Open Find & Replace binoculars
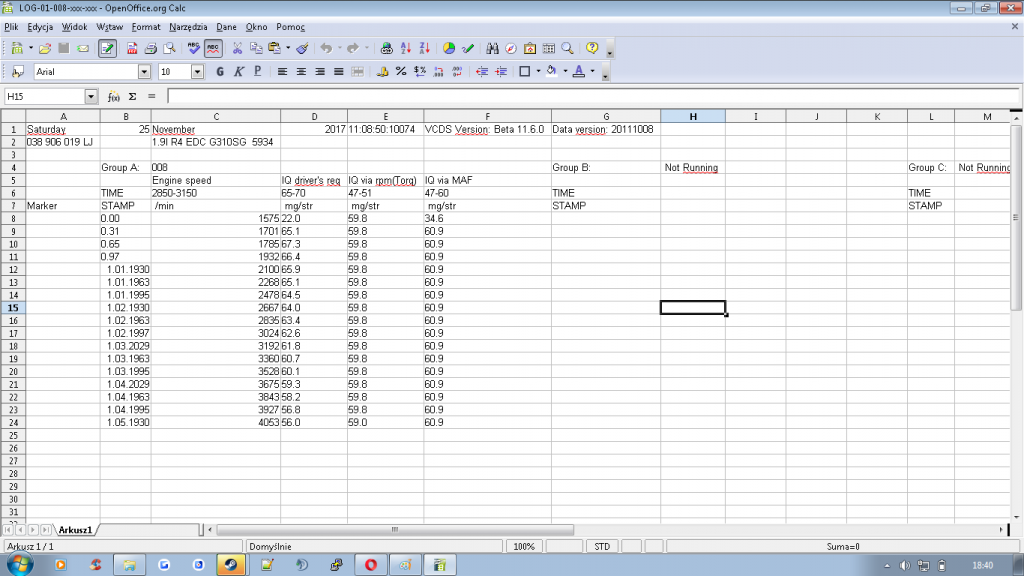The width and height of the screenshot is (1024, 576). (492, 48)
